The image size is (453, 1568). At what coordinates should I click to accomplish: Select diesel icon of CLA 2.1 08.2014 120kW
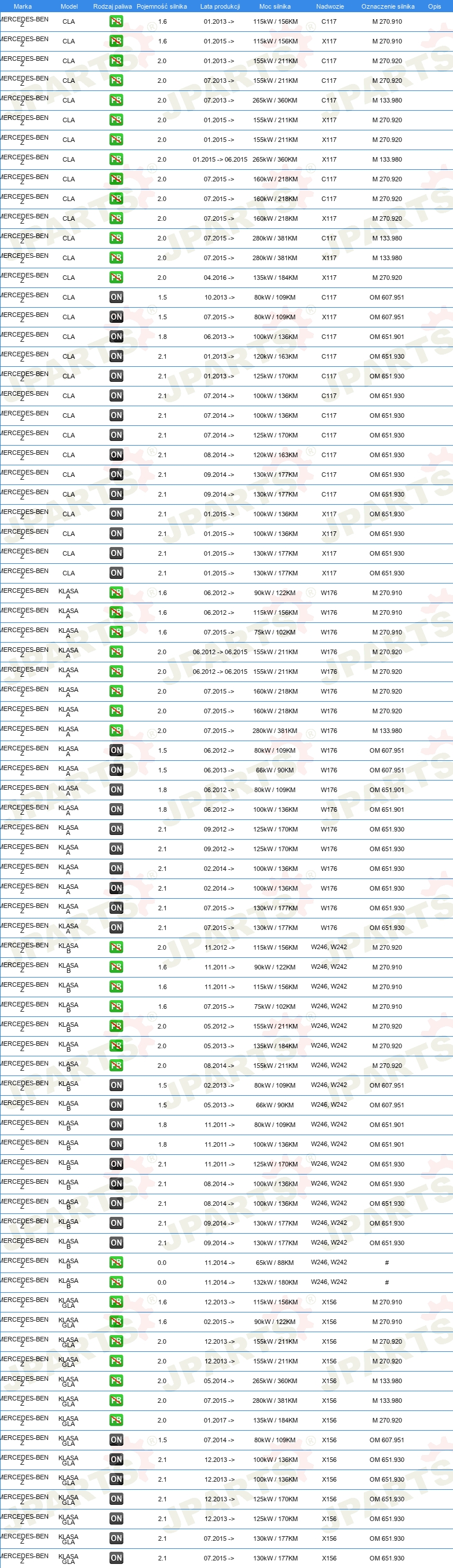(116, 455)
